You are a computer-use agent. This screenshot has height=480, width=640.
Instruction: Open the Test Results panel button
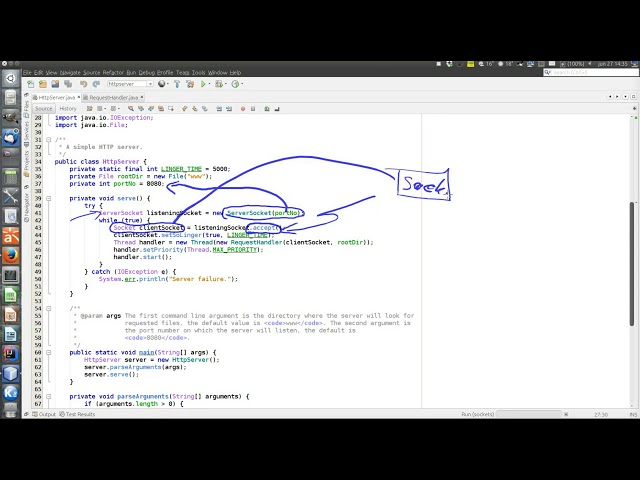77,414
